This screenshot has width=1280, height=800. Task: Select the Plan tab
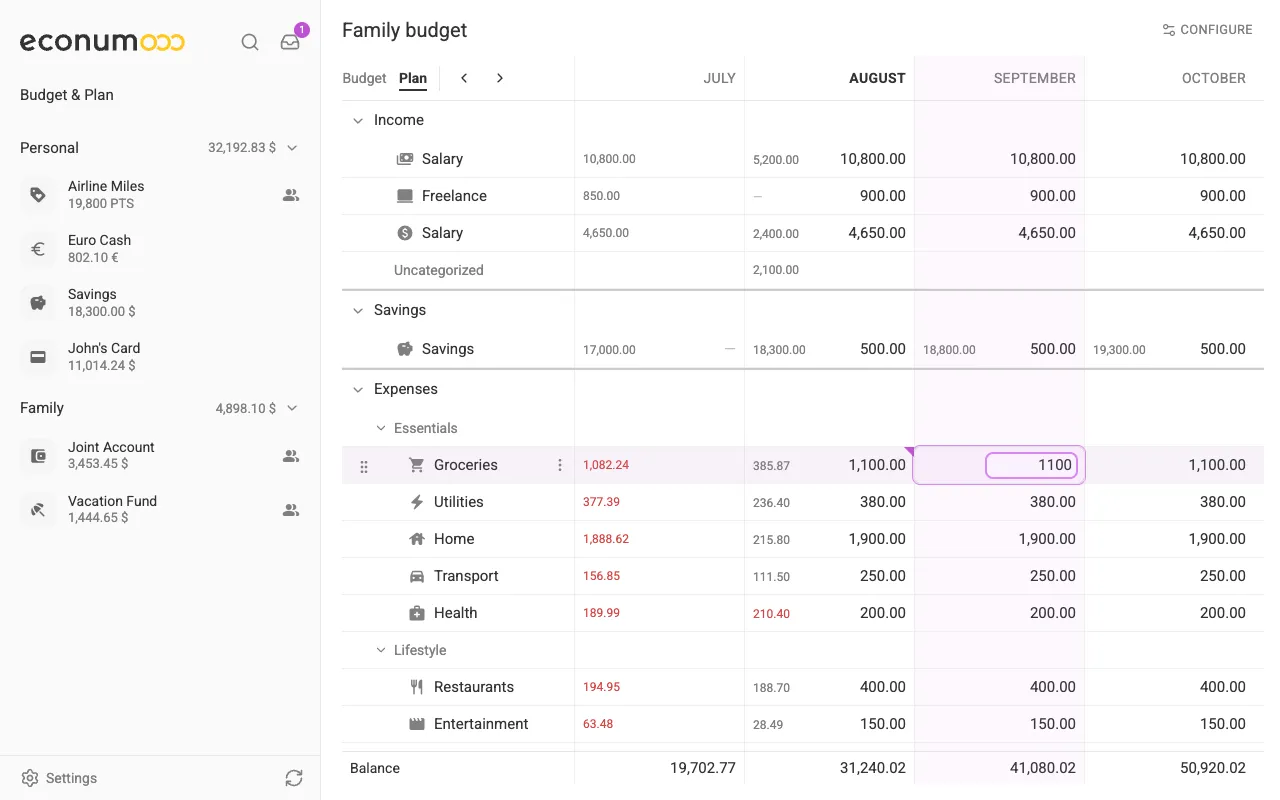point(413,78)
